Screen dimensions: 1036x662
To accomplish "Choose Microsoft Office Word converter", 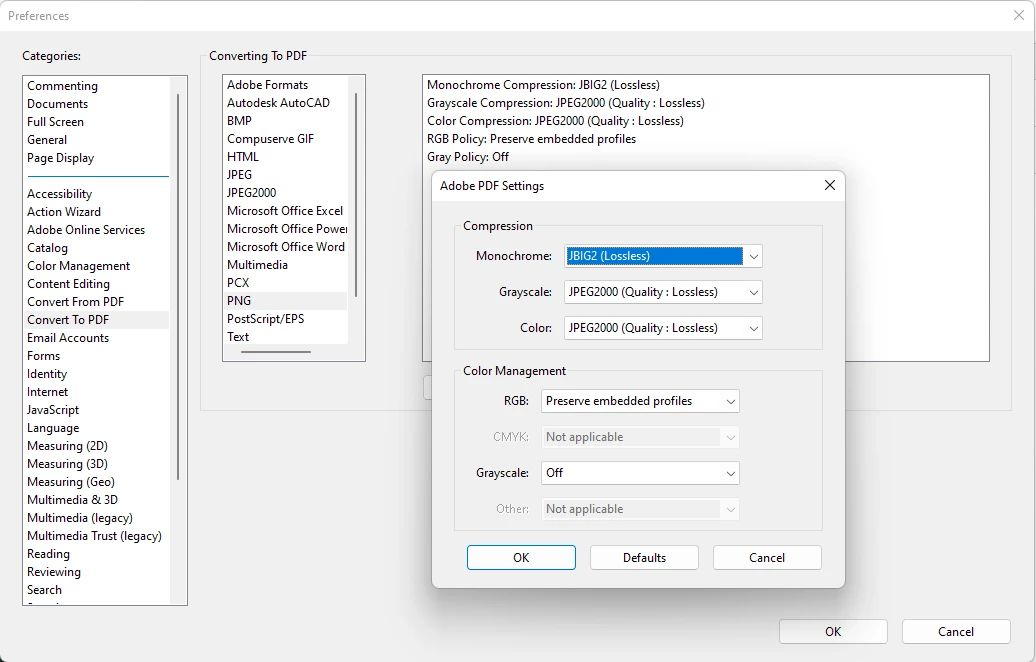I will (285, 246).
